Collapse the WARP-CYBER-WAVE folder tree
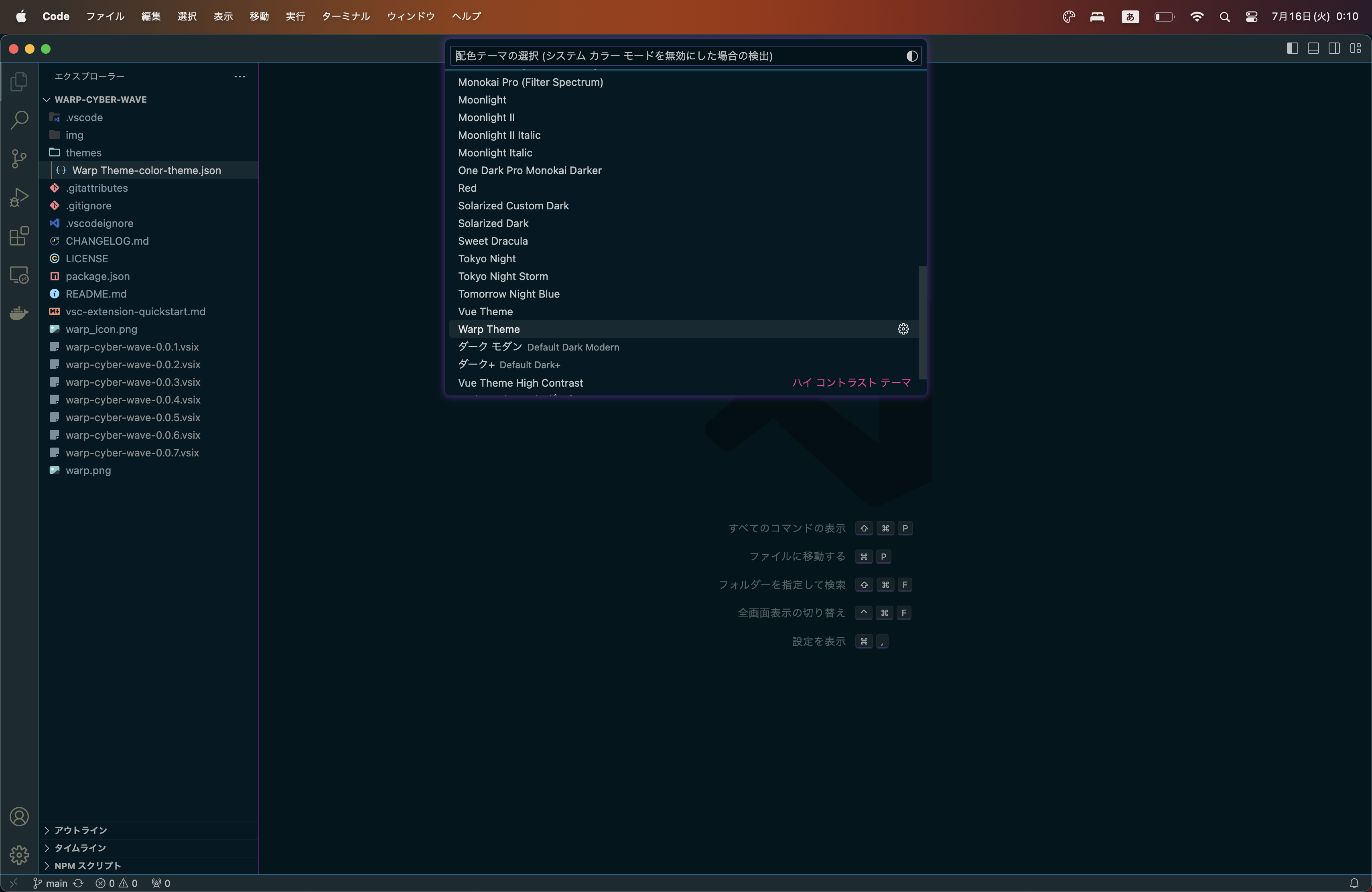 tap(100, 100)
